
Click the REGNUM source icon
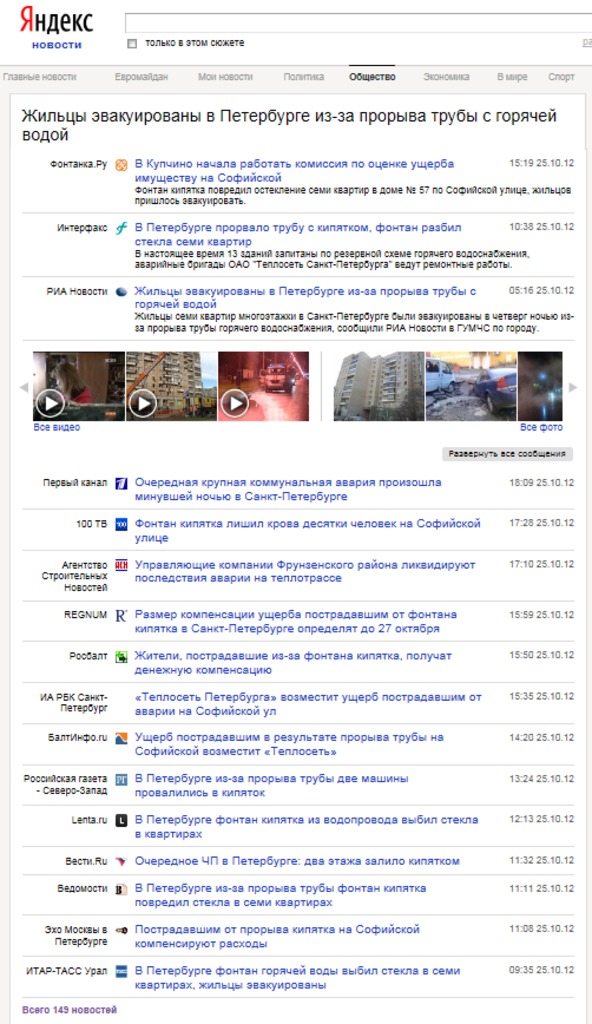point(121,616)
